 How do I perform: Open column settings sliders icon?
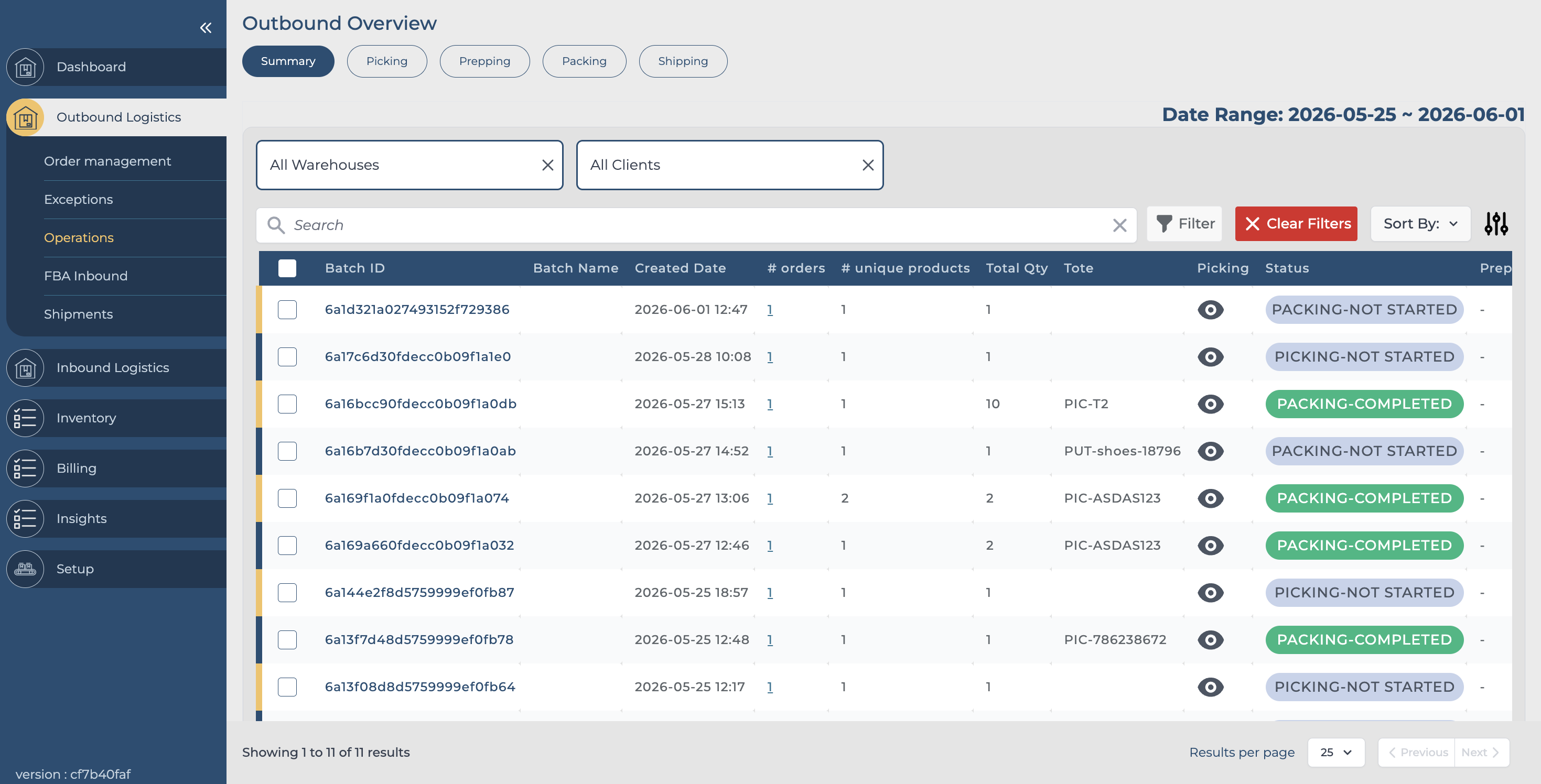[x=1496, y=224]
